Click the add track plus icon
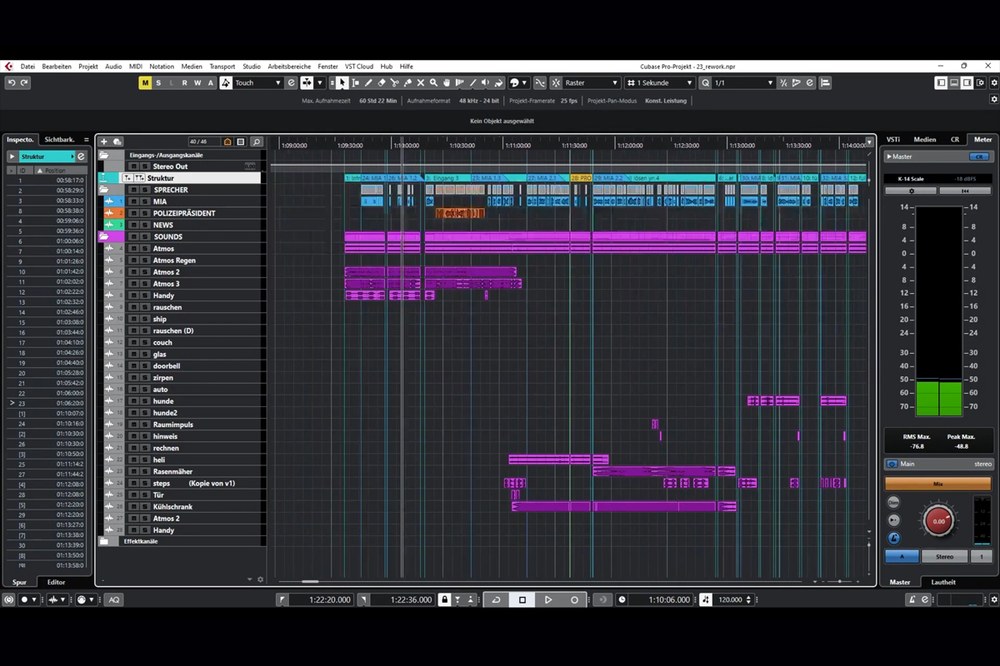Image resolution: width=1000 pixels, height=666 pixels. point(104,142)
